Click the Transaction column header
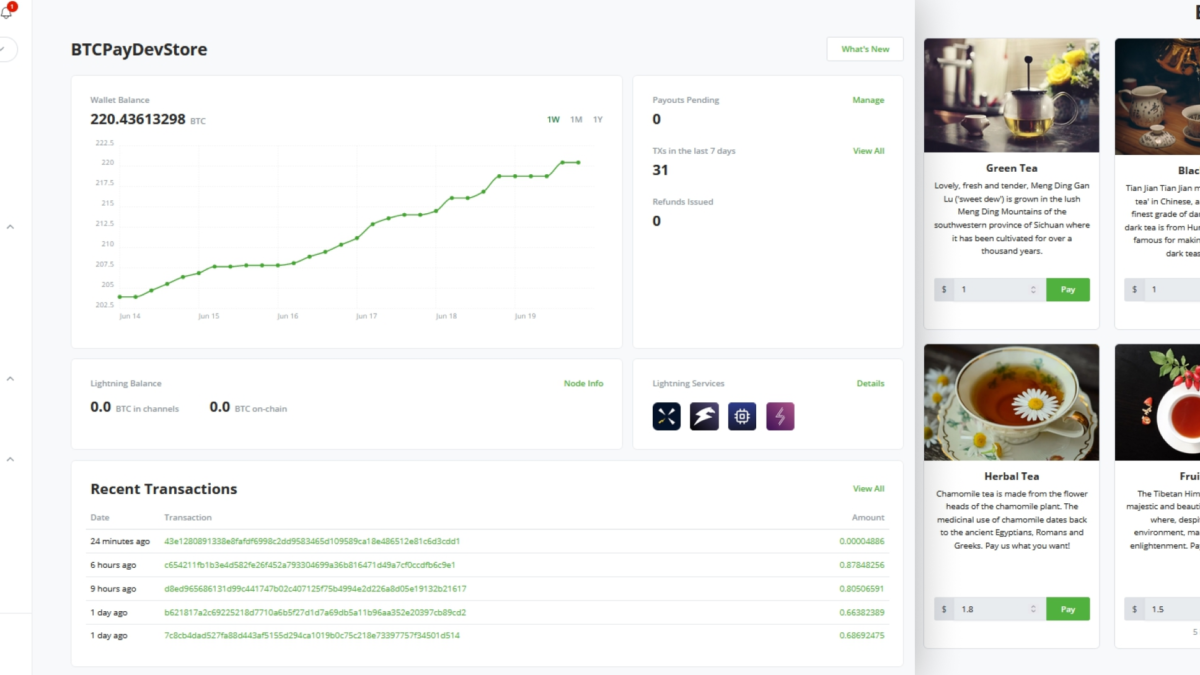Screen dimensions: 1200x675 click(x=188, y=517)
